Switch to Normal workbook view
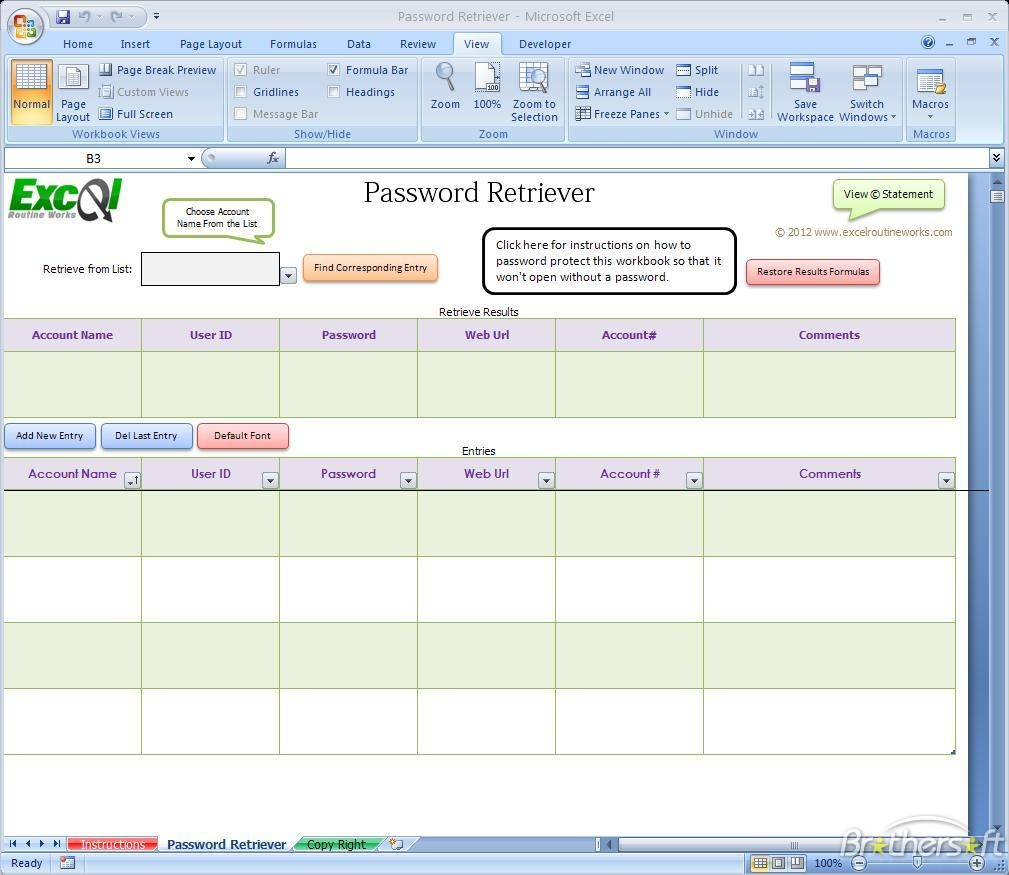This screenshot has width=1009, height=875. click(30, 90)
